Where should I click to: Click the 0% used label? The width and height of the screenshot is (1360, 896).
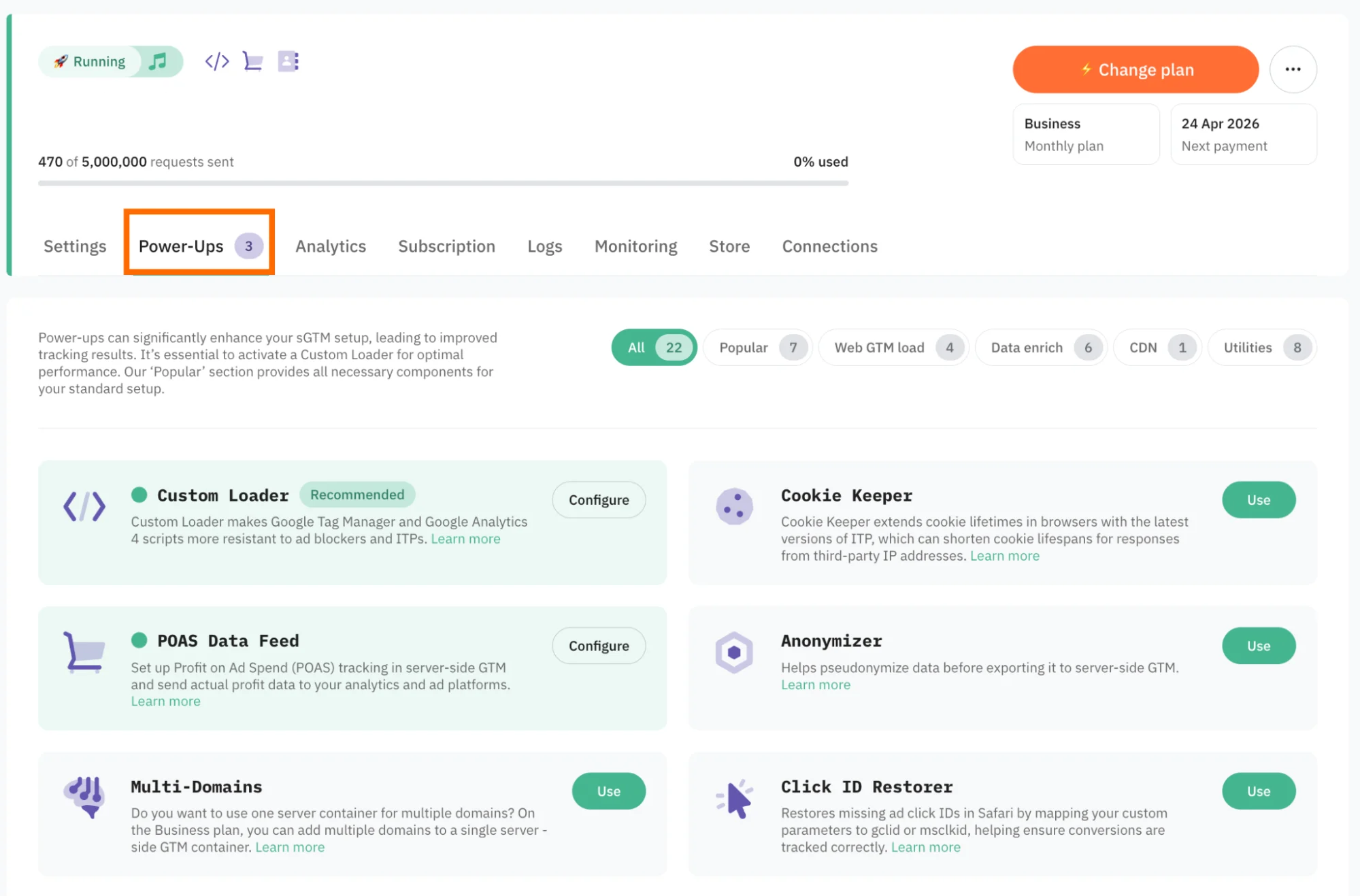coord(820,162)
